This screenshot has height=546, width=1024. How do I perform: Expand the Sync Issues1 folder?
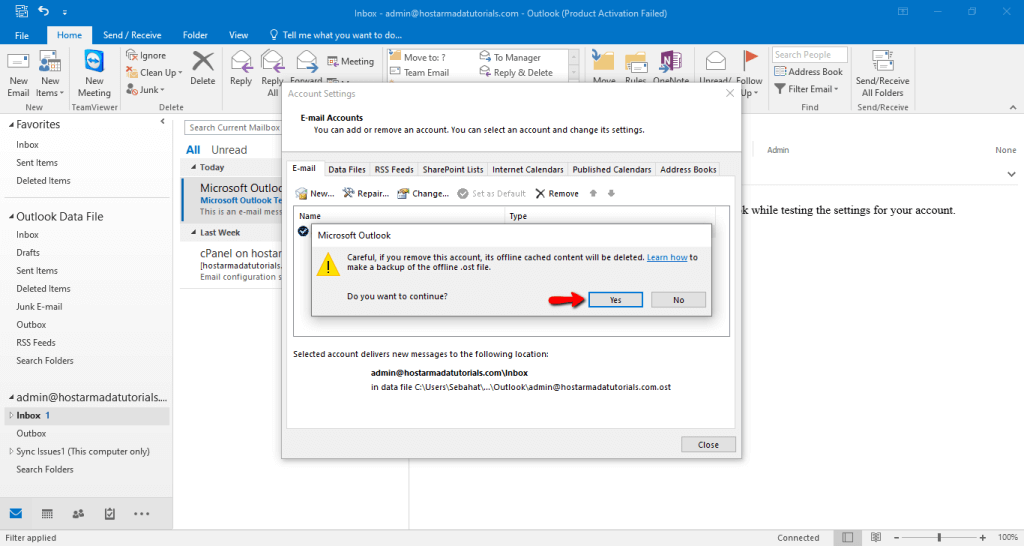(x=11, y=451)
